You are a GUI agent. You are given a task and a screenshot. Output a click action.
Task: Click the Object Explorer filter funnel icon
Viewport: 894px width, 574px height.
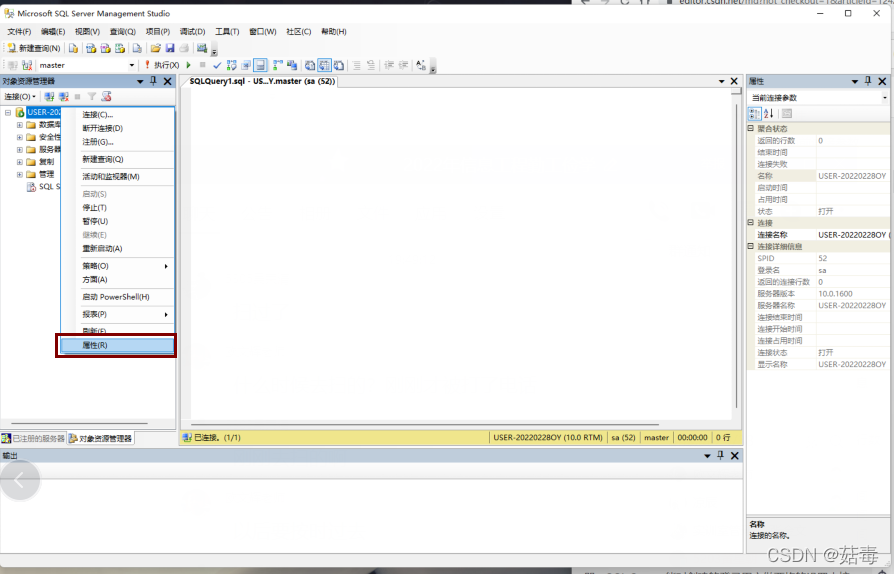(x=91, y=96)
